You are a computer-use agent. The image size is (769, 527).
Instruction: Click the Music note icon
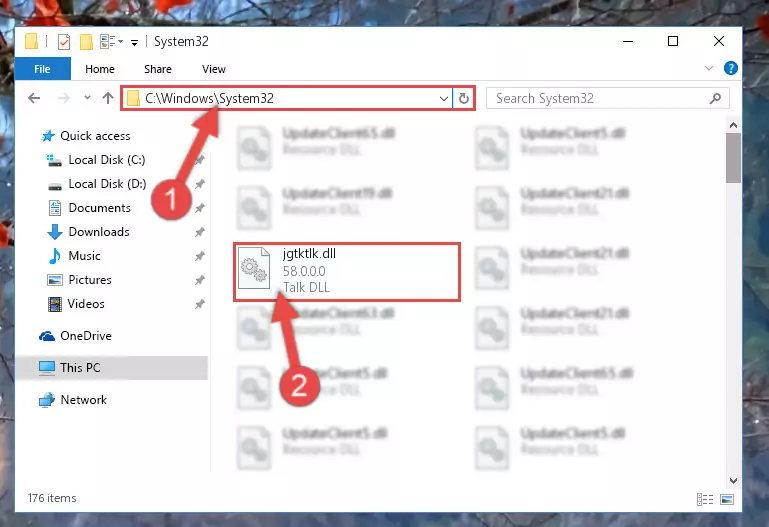coord(54,256)
